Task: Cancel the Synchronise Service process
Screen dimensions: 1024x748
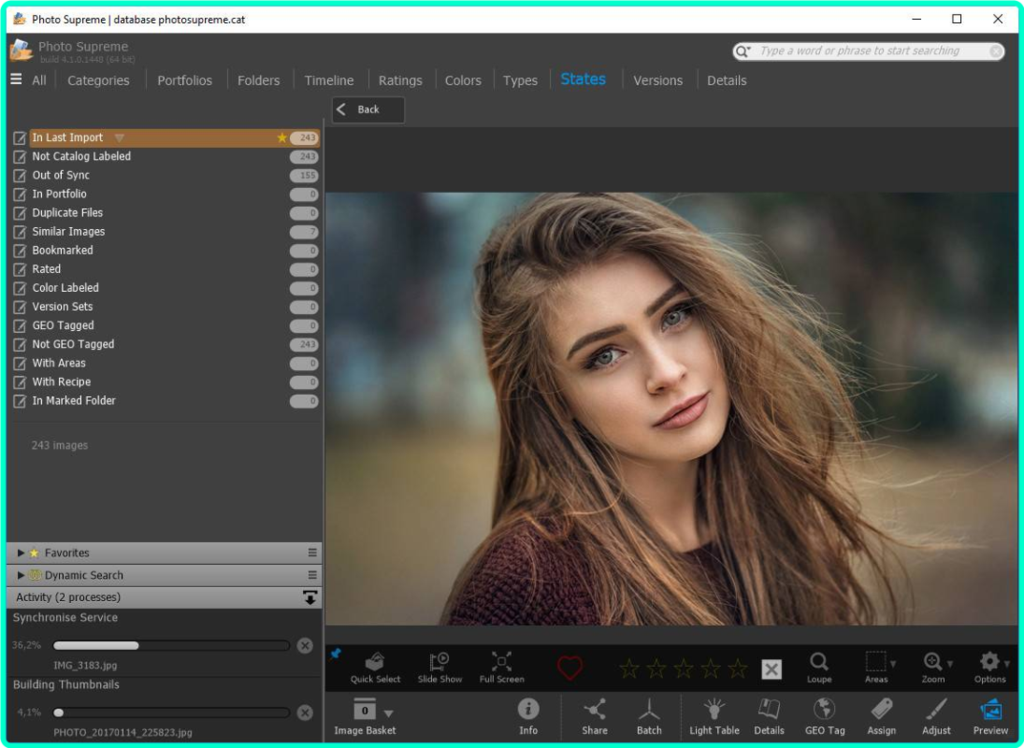Action: (305, 646)
